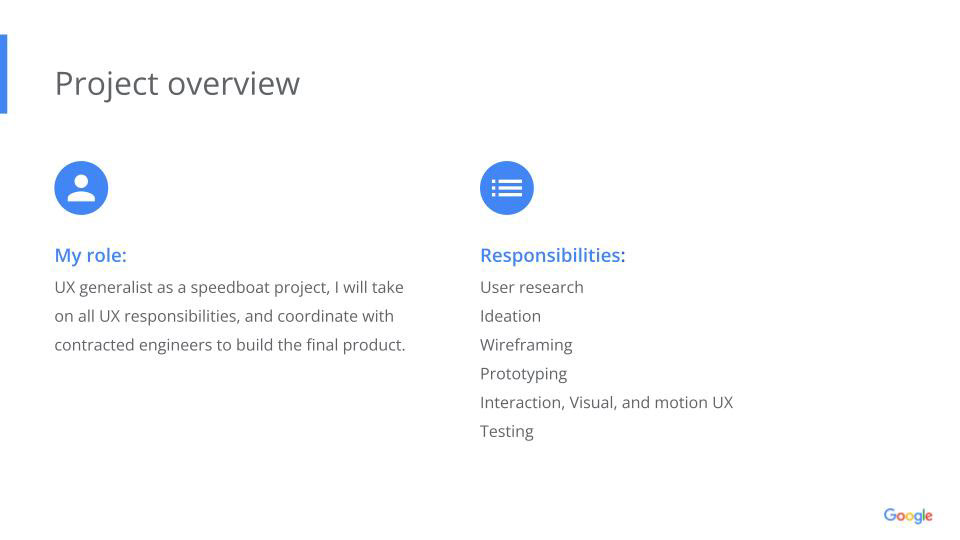Image resolution: width=960 pixels, height=540 pixels.
Task: Click the "User research" list item
Action: point(531,287)
